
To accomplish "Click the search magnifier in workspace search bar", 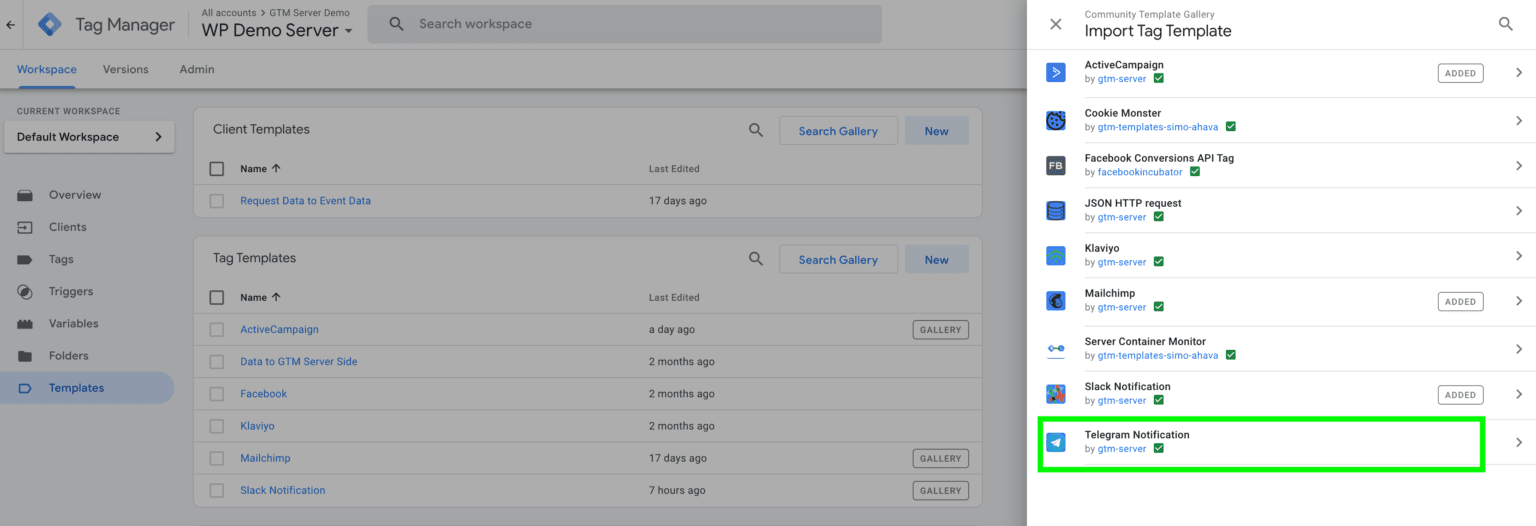I will 397,24.
